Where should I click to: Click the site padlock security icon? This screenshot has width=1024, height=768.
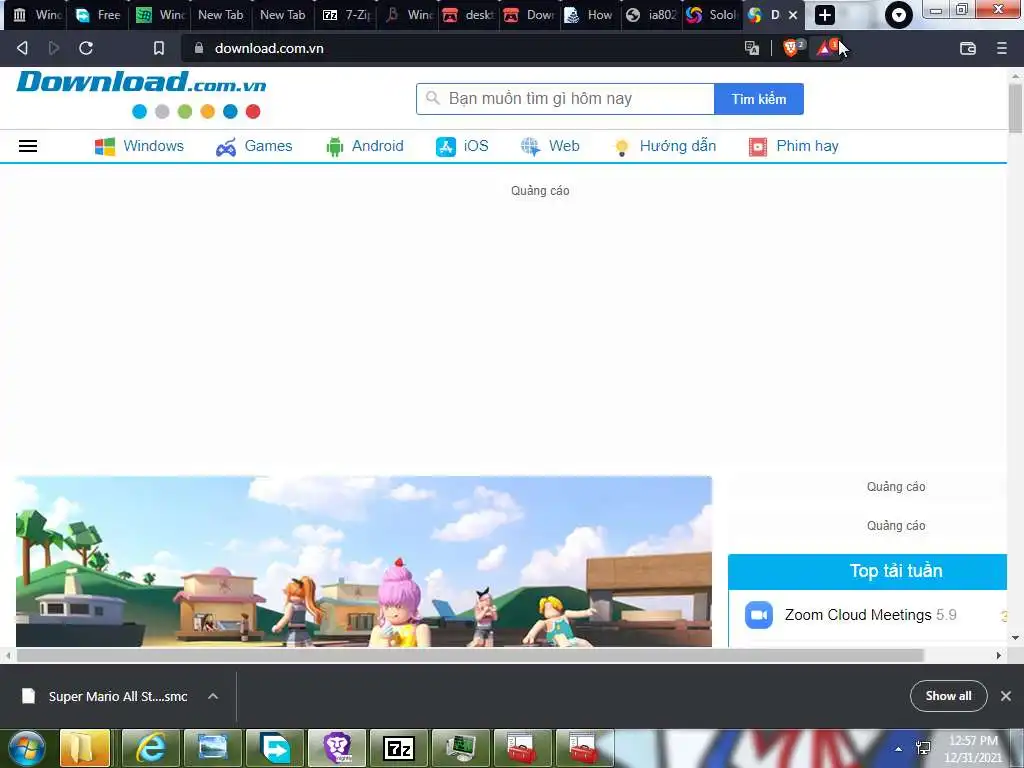199,48
